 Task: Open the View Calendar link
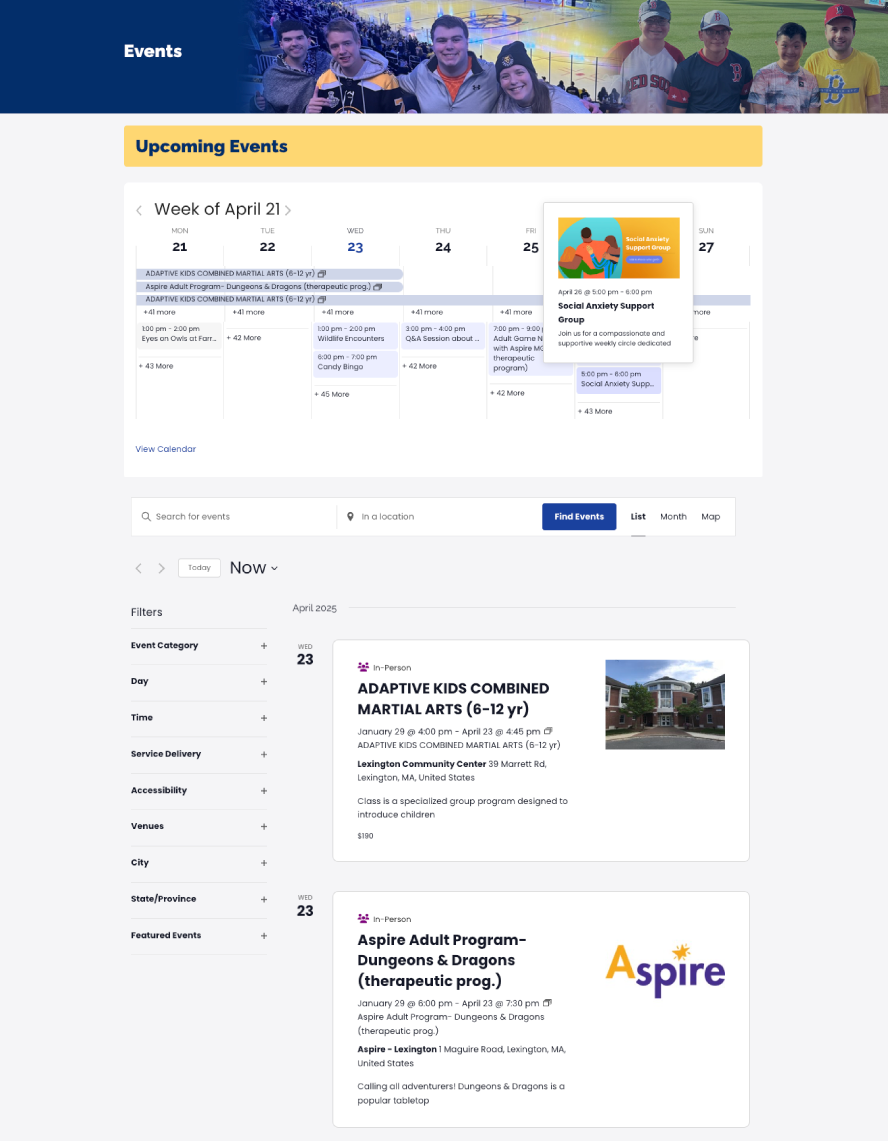click(165, 449)
